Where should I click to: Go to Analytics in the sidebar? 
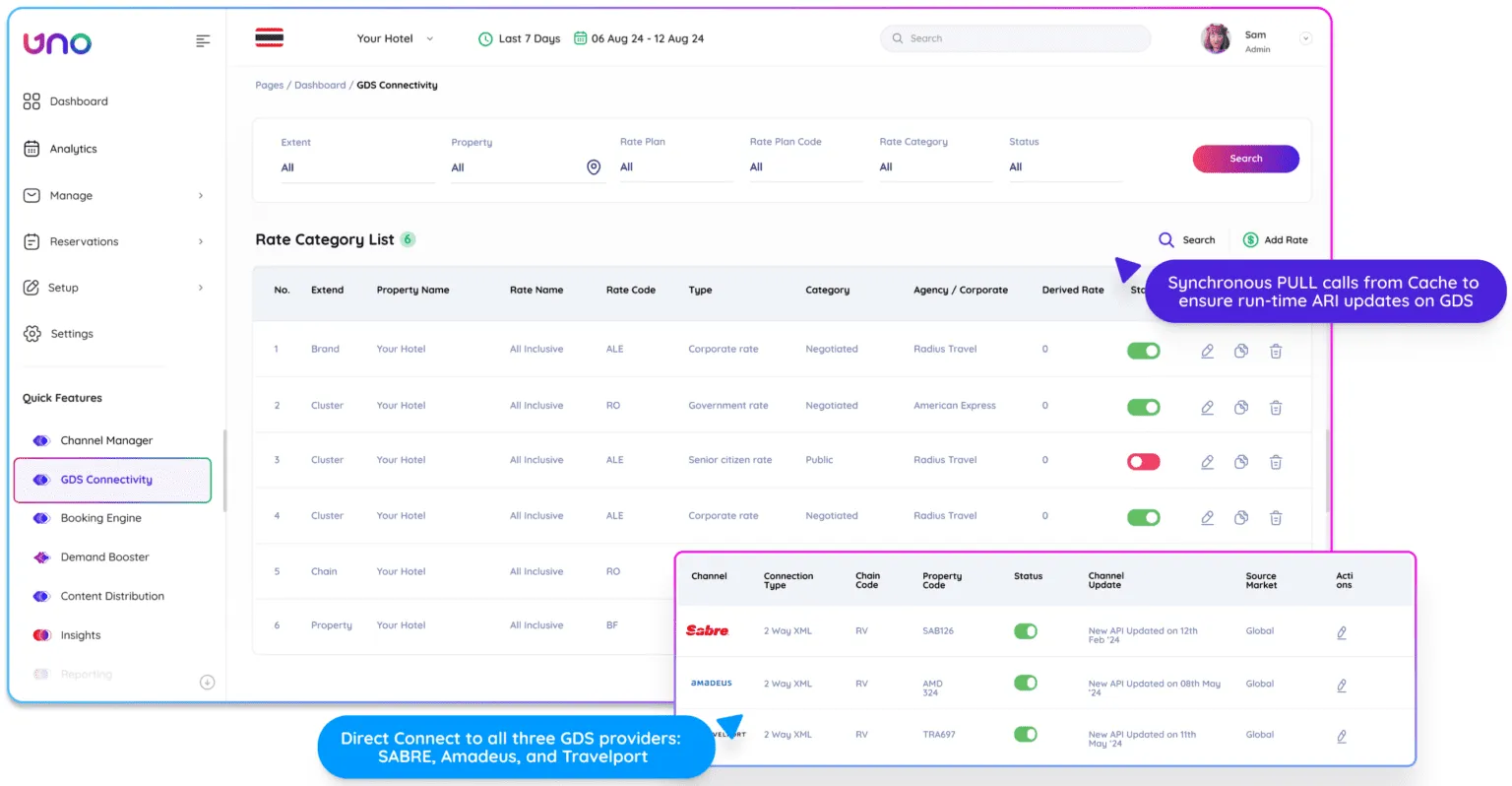click(73, 149)
